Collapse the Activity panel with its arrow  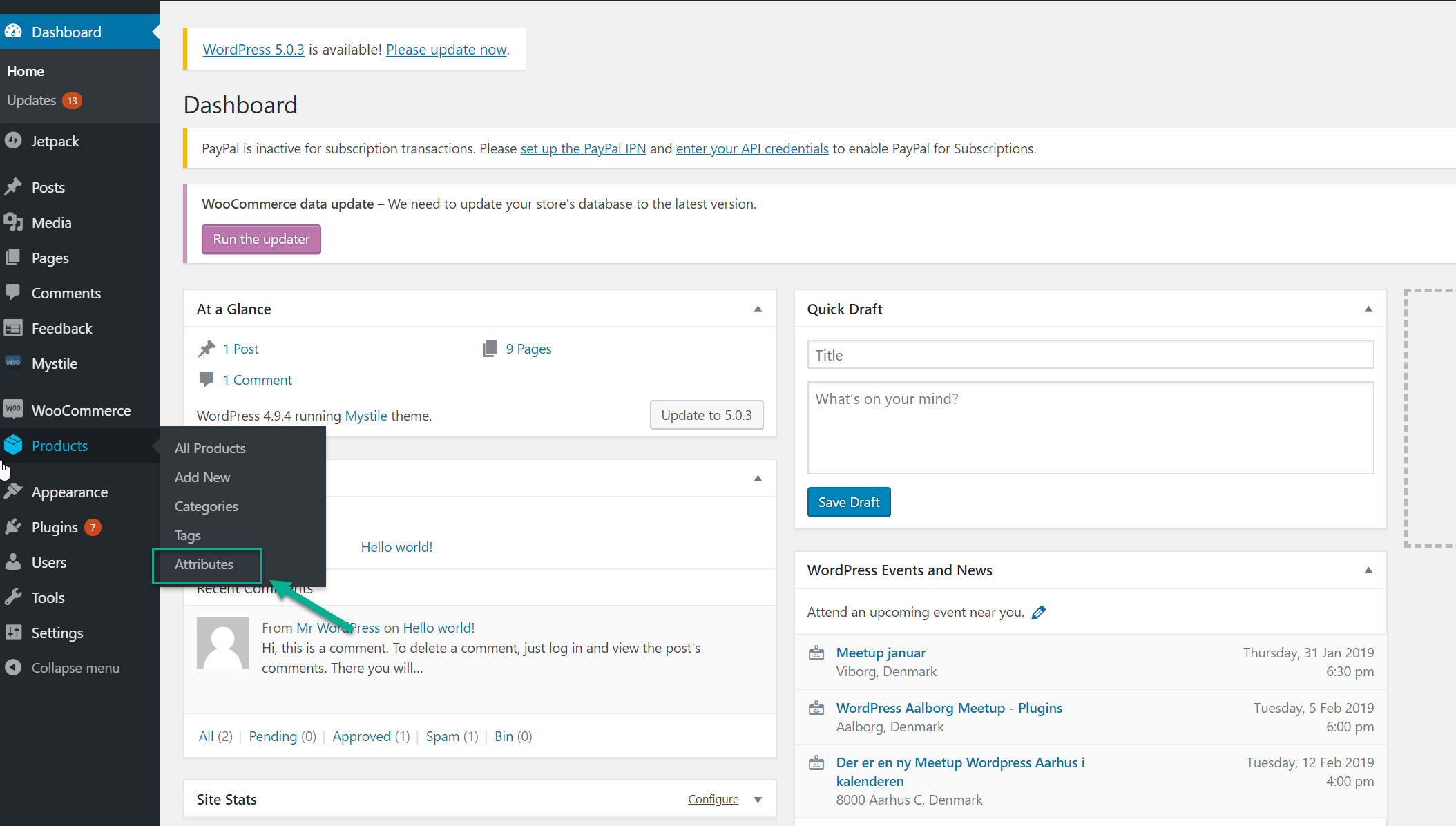pyautogui.click(x=758, y=479)
